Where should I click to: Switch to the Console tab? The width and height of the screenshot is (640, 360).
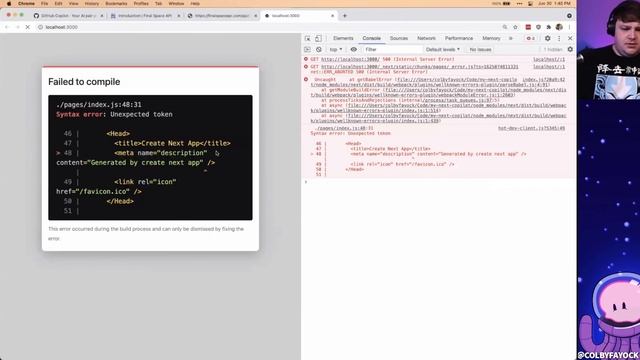(x=371, y=38)
